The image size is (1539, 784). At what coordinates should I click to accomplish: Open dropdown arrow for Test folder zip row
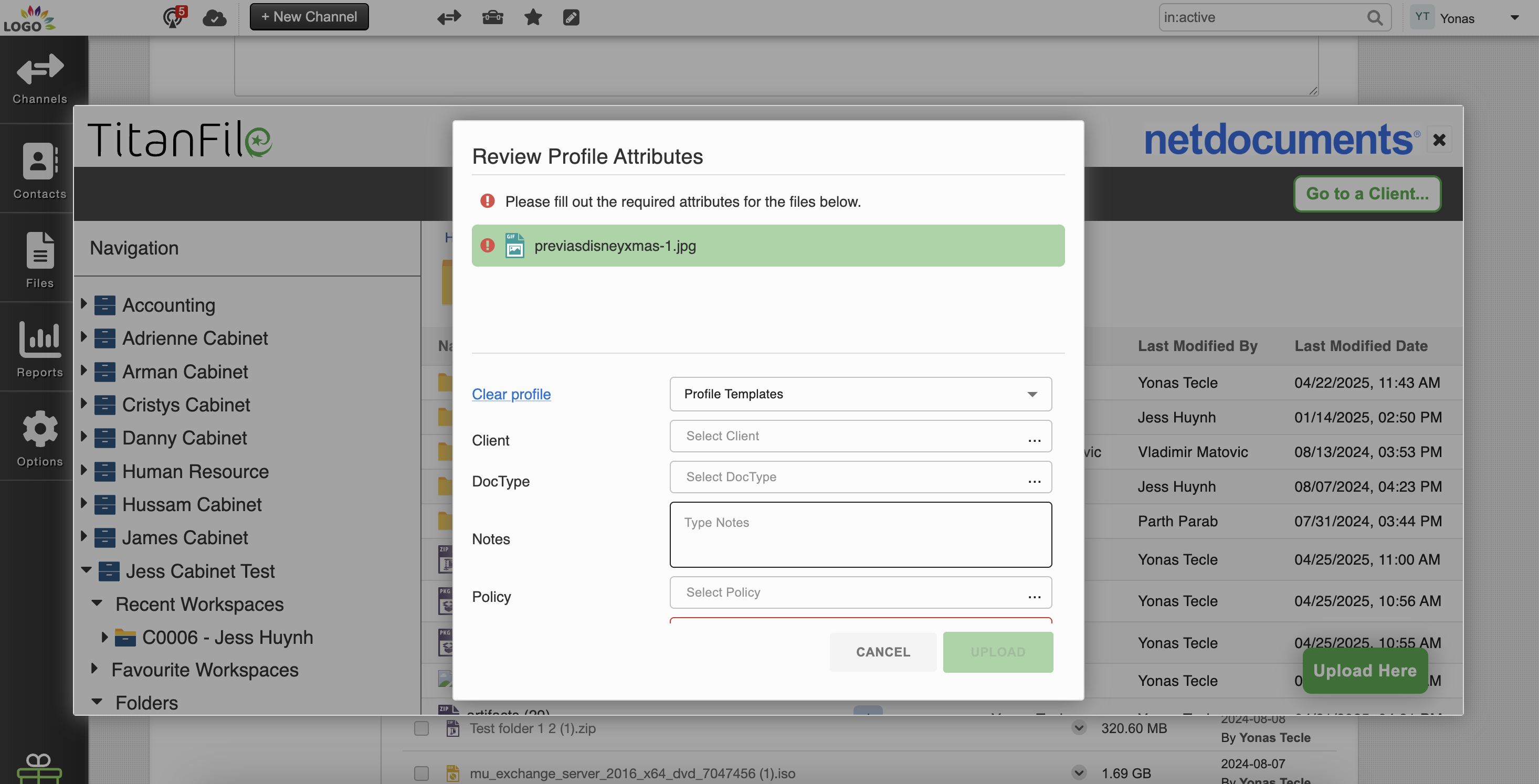coord(1079,727)
